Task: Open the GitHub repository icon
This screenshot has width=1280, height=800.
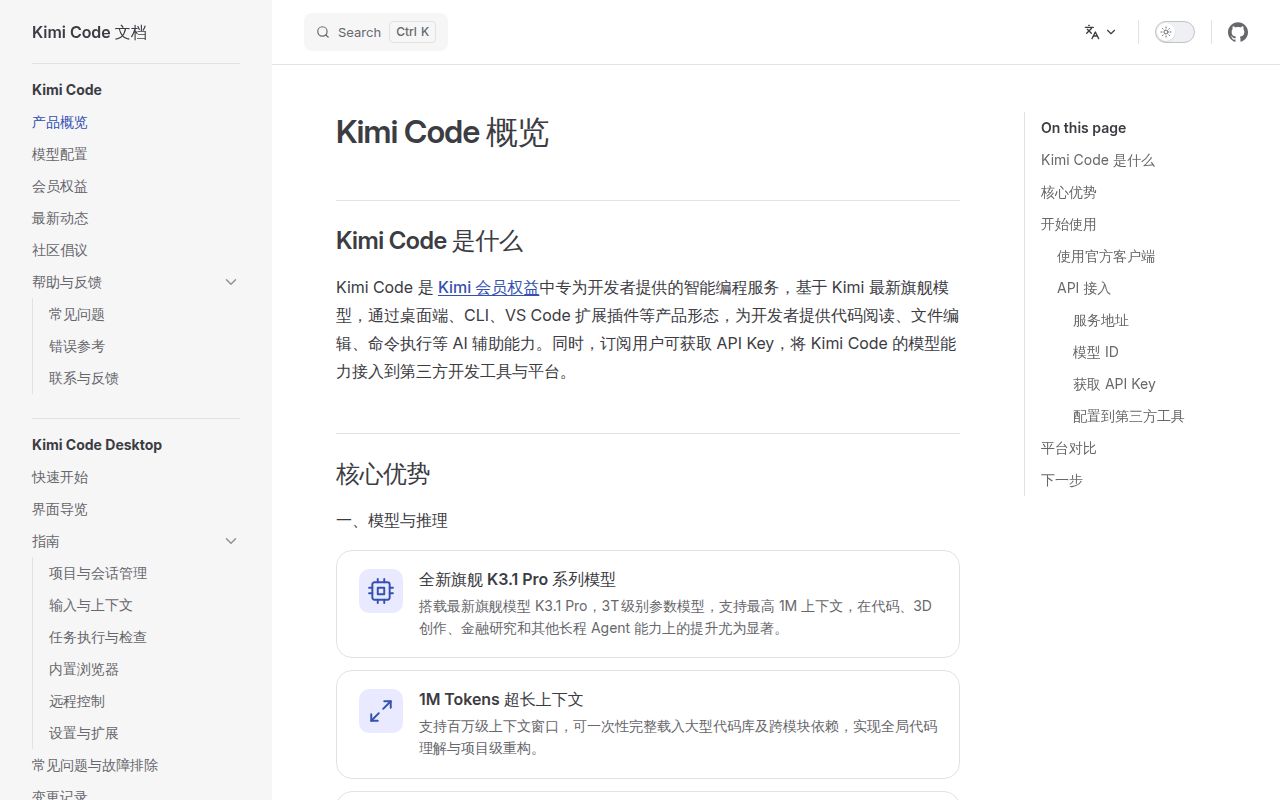Action: 1238,32
